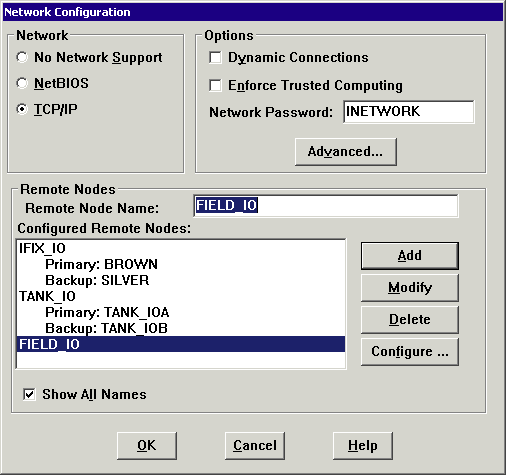
Task: Open the Advanced options dialog
Action: (x=346, y=152)
